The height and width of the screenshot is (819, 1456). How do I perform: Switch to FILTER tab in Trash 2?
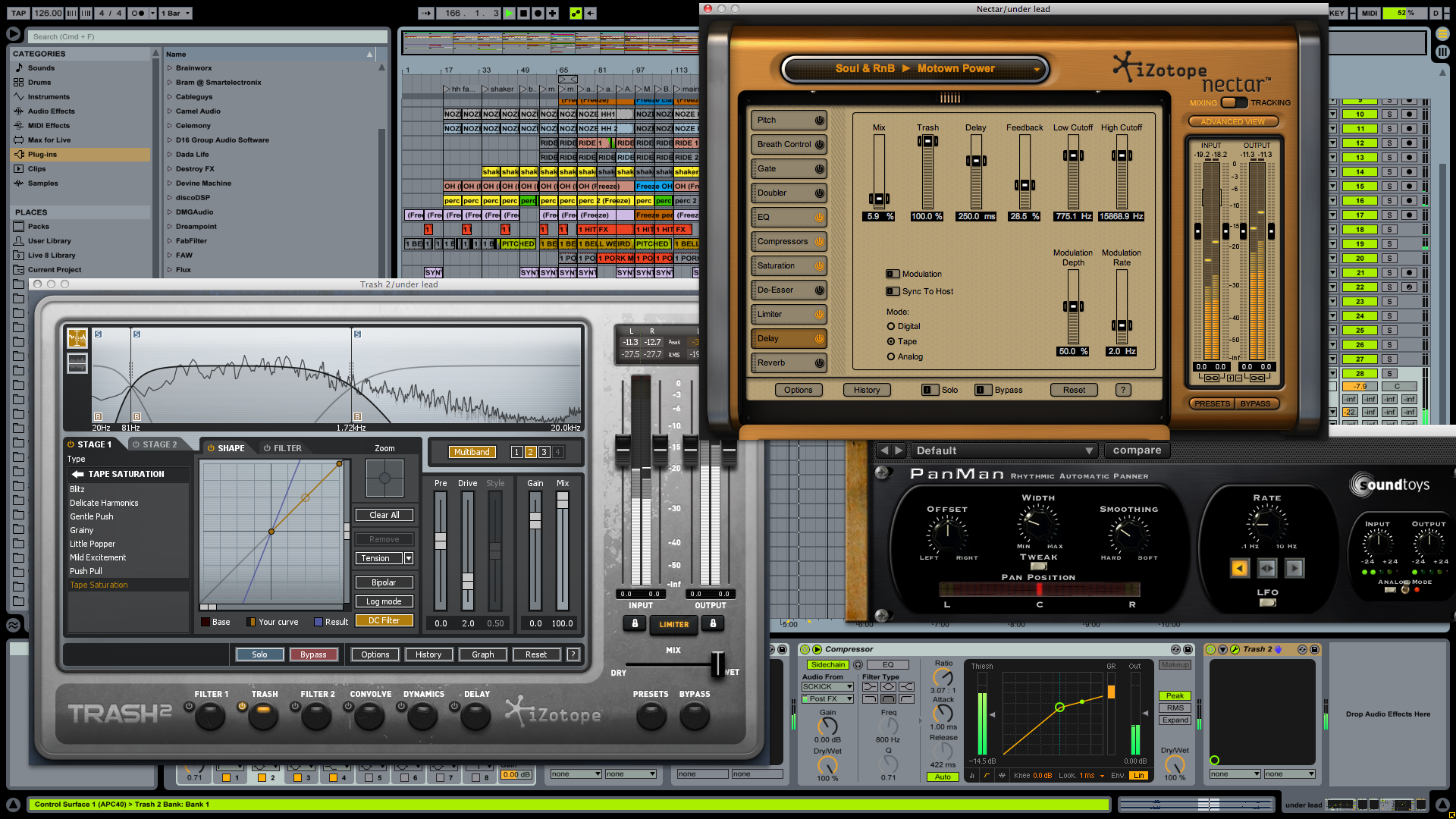point(282,449)
